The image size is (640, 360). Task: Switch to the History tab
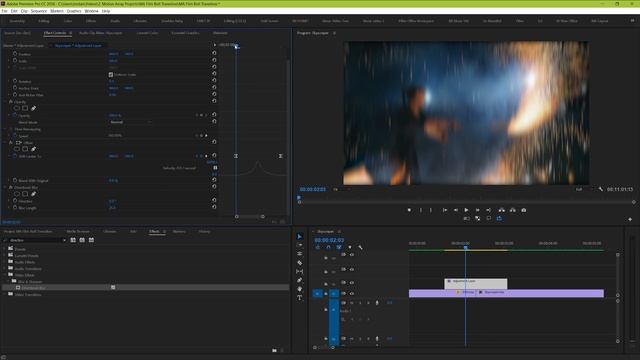click(204, 231)
